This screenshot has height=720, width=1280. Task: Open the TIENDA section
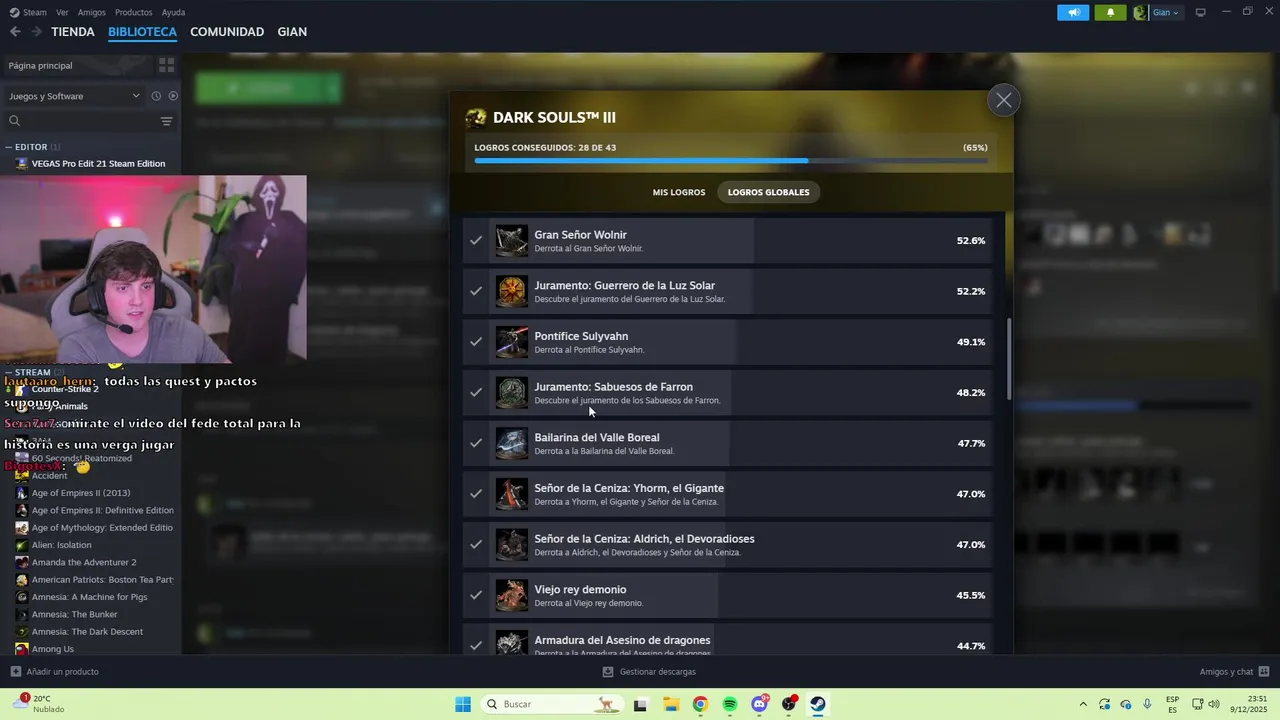[73, 32]
